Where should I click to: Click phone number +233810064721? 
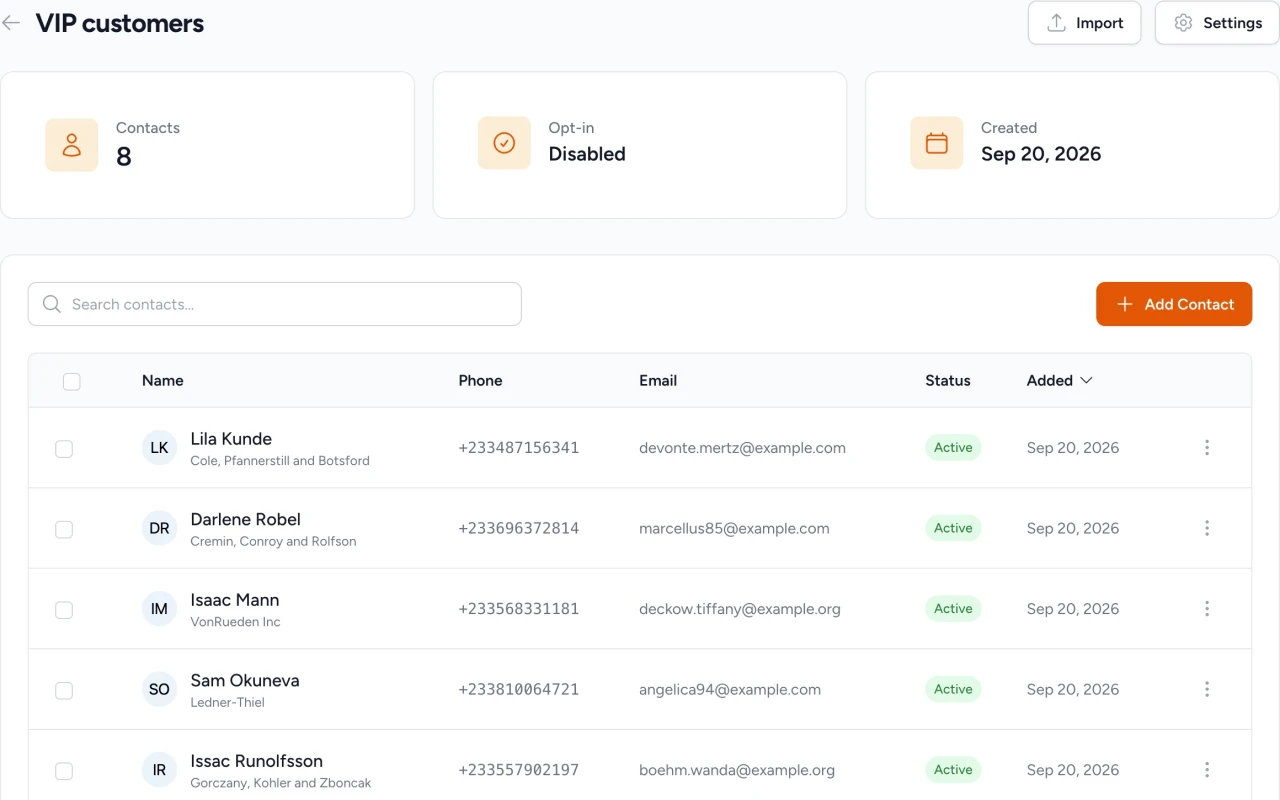518,689
